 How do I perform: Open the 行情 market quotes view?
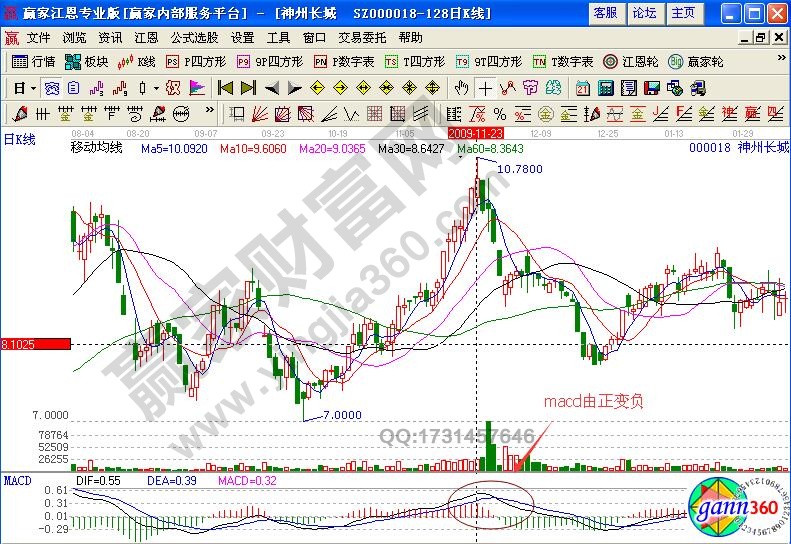[32, 61]
